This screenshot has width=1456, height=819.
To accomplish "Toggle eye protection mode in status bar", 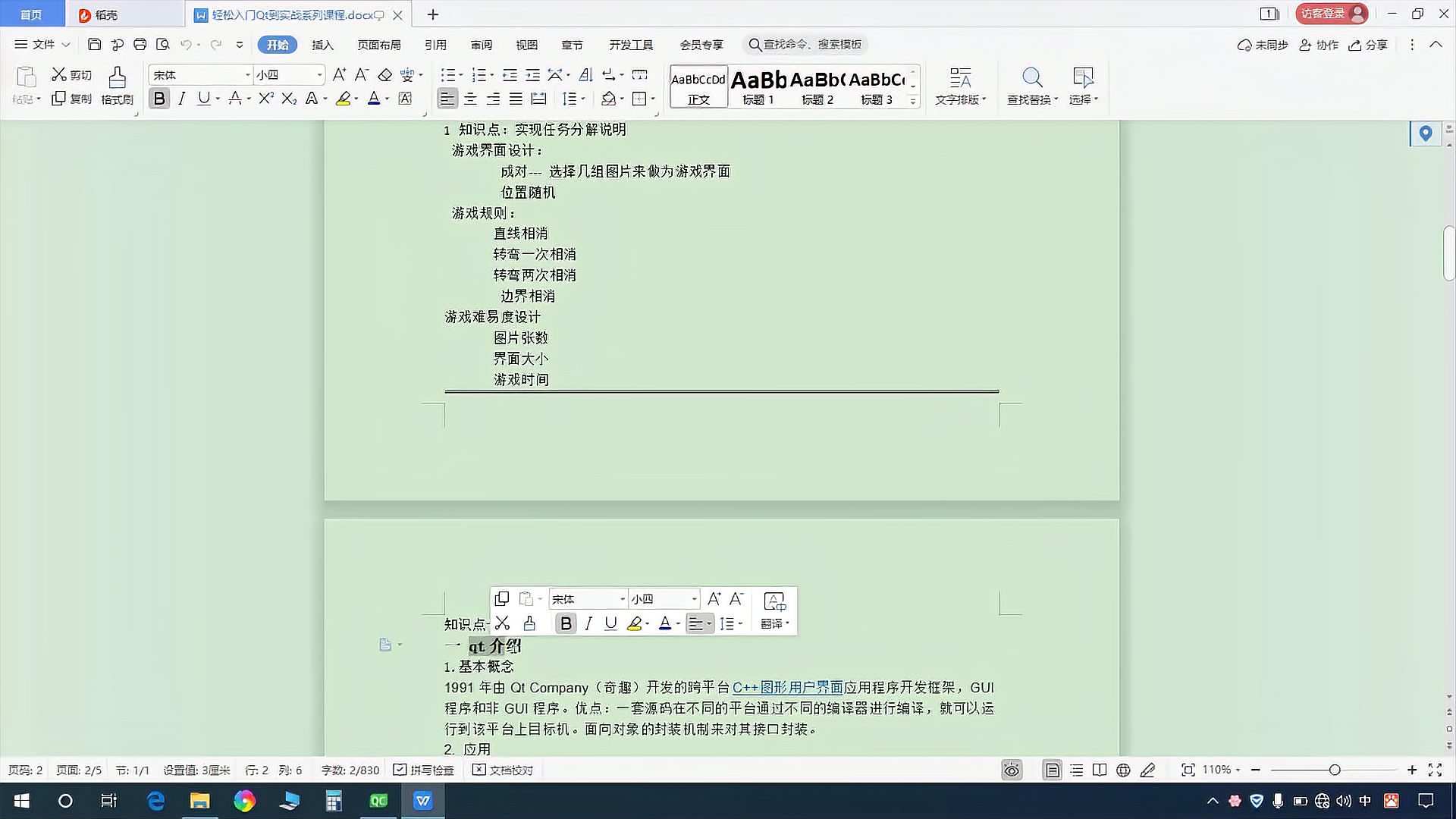I will click(1012, 770).
